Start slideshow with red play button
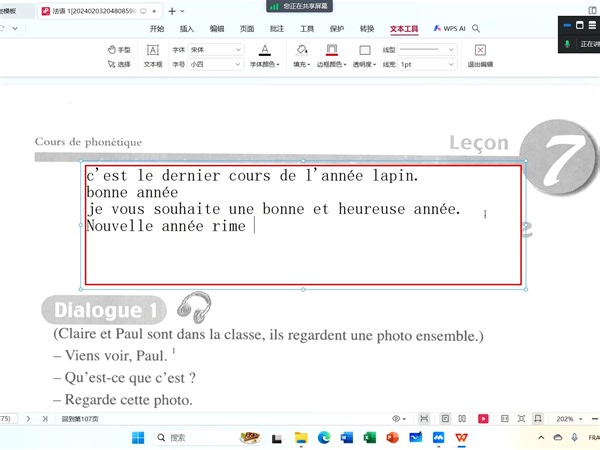 (483, 419)
